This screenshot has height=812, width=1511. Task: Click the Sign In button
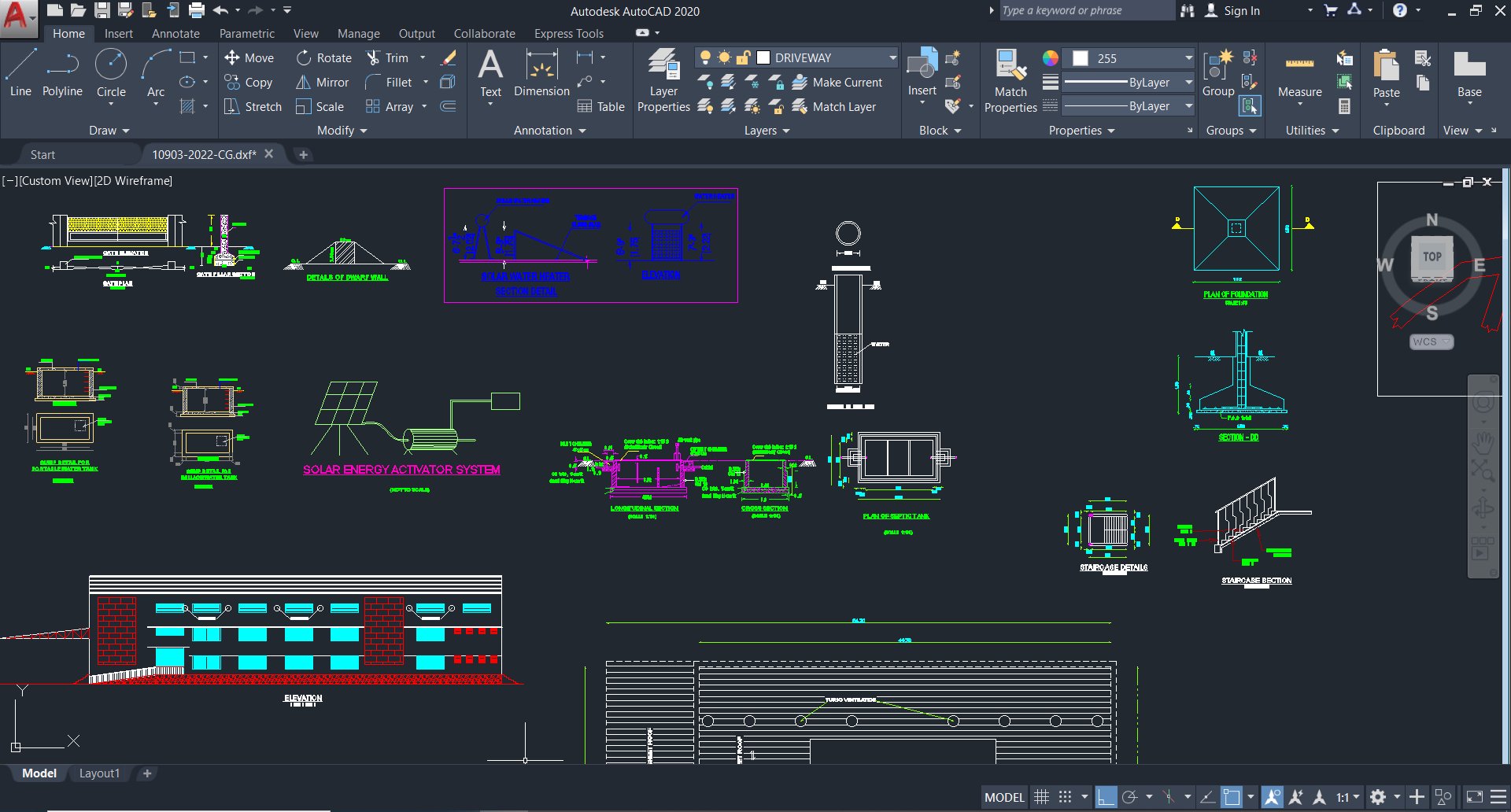(1242, 10)
